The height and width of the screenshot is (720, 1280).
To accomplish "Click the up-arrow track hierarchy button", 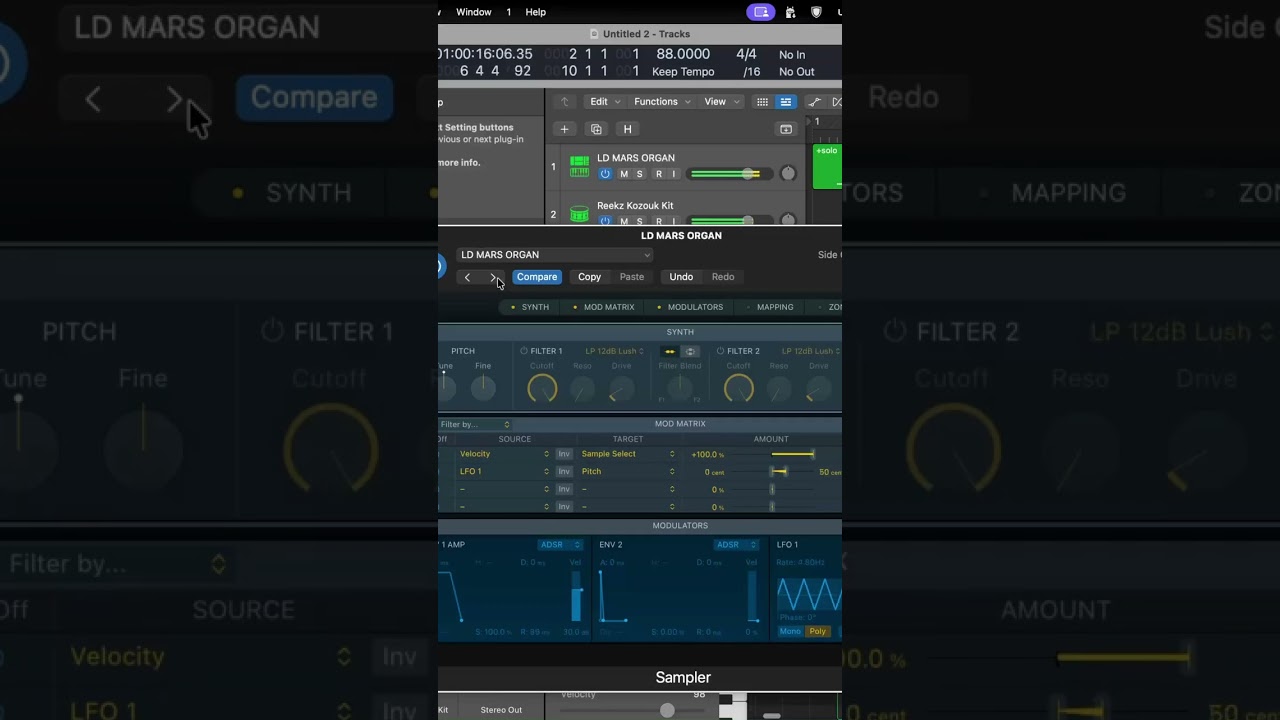I will [564, 102].
